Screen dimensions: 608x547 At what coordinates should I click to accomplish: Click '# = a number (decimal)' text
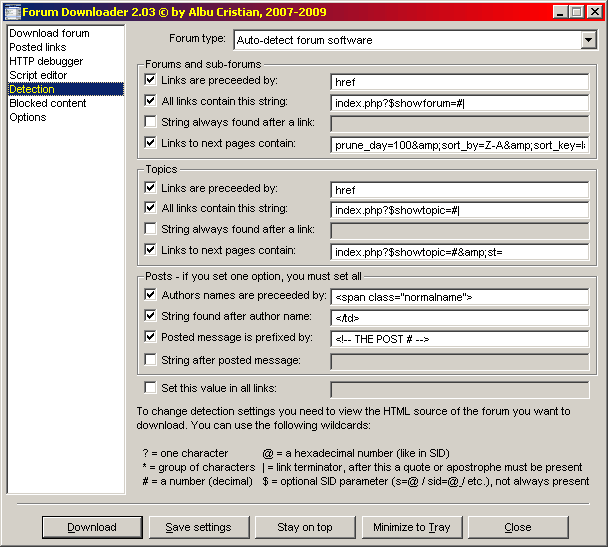click(x=197, y=481)
